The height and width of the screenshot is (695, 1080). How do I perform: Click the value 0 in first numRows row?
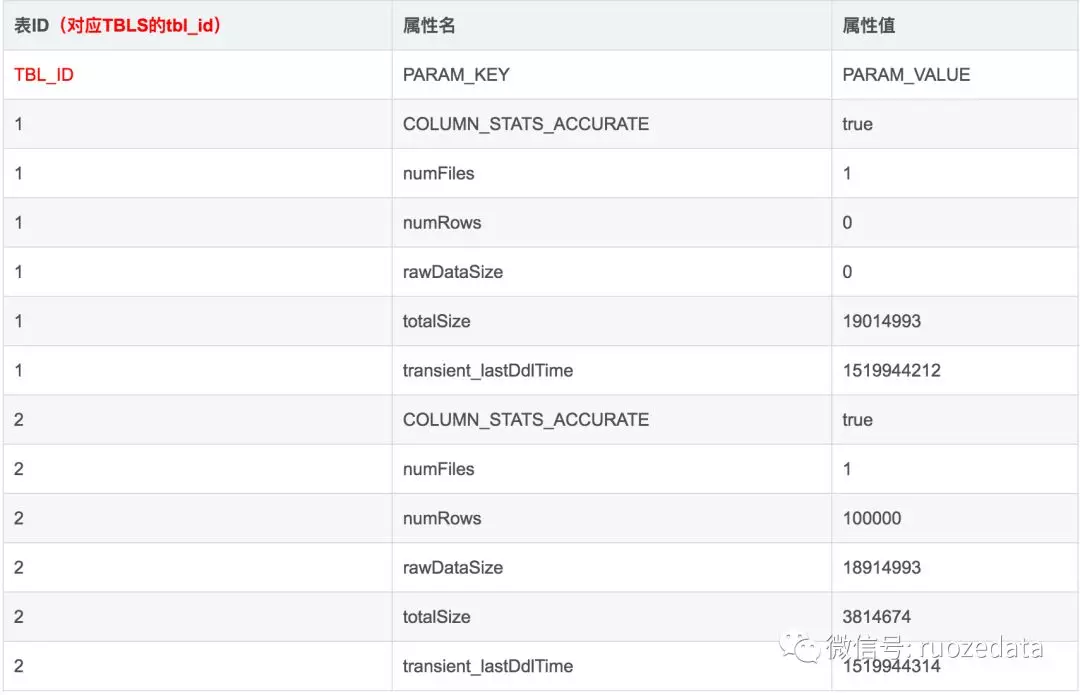coord(847,222)
